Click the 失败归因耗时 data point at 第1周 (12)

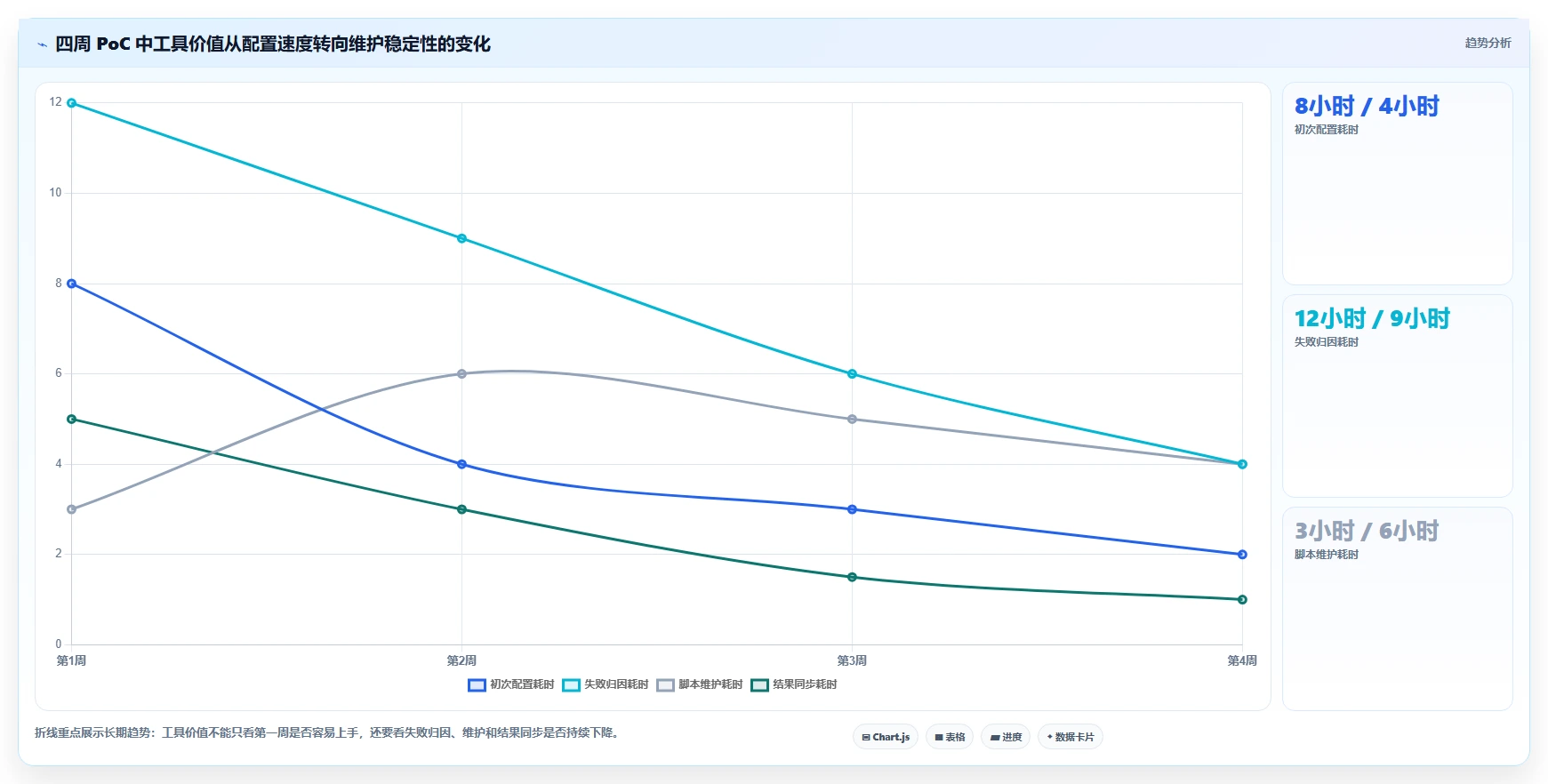[x=71, y=103]
